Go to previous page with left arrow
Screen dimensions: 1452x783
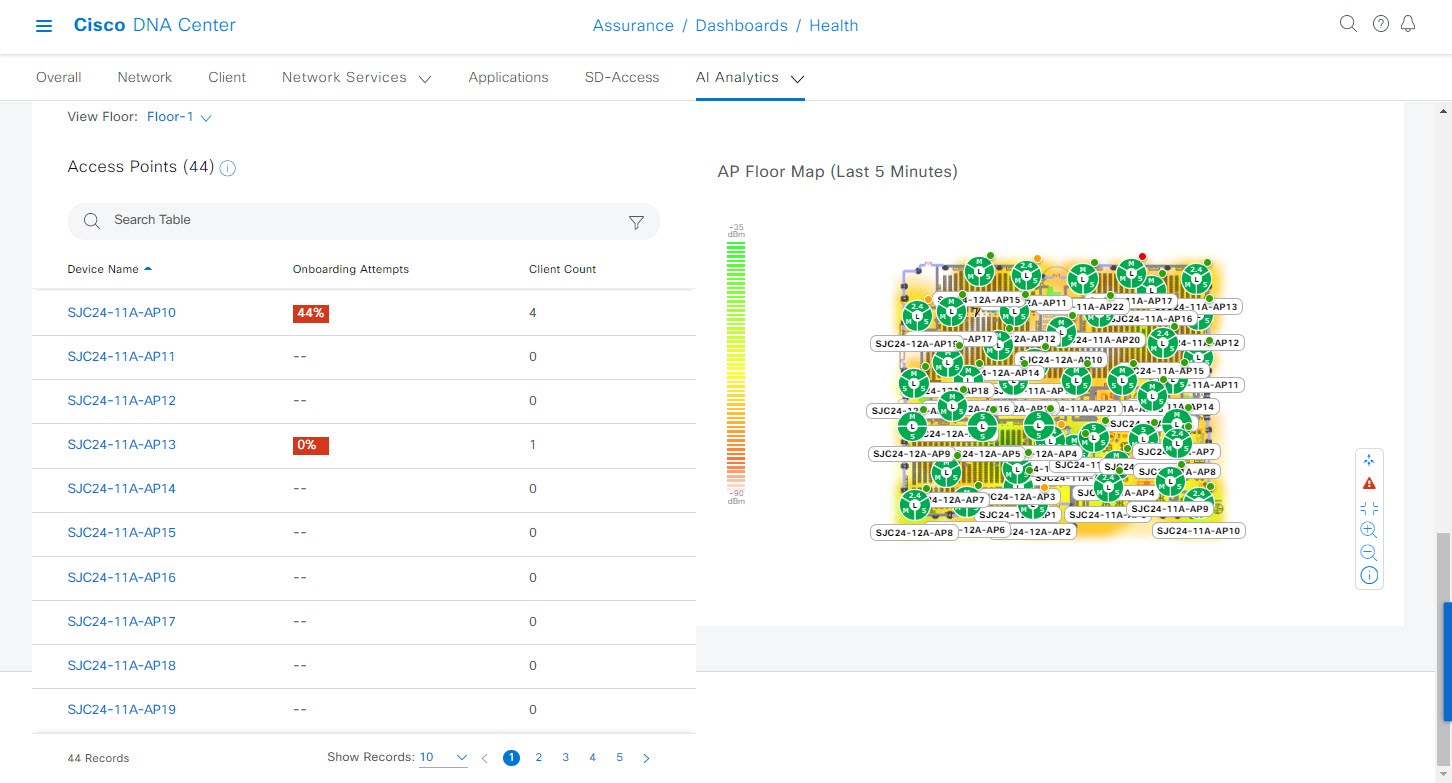click(x=485, y=758)
